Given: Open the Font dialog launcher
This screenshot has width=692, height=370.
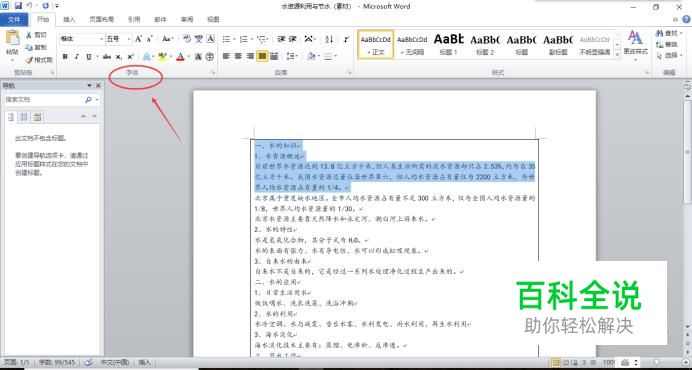Looking at the screenshot, I should pyautogui.click(x=213, y=72).
